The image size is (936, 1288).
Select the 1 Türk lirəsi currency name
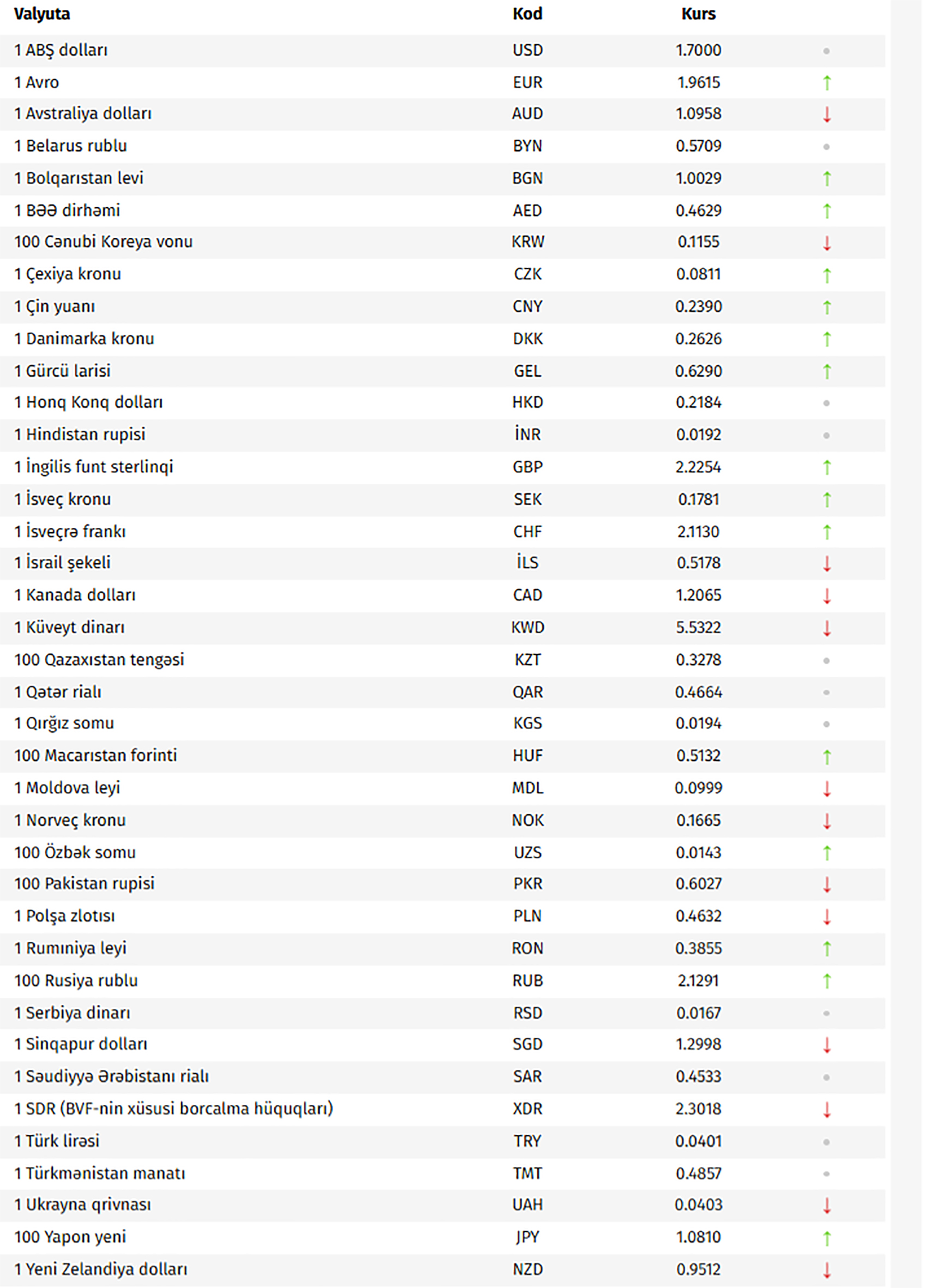point(57,1141)
